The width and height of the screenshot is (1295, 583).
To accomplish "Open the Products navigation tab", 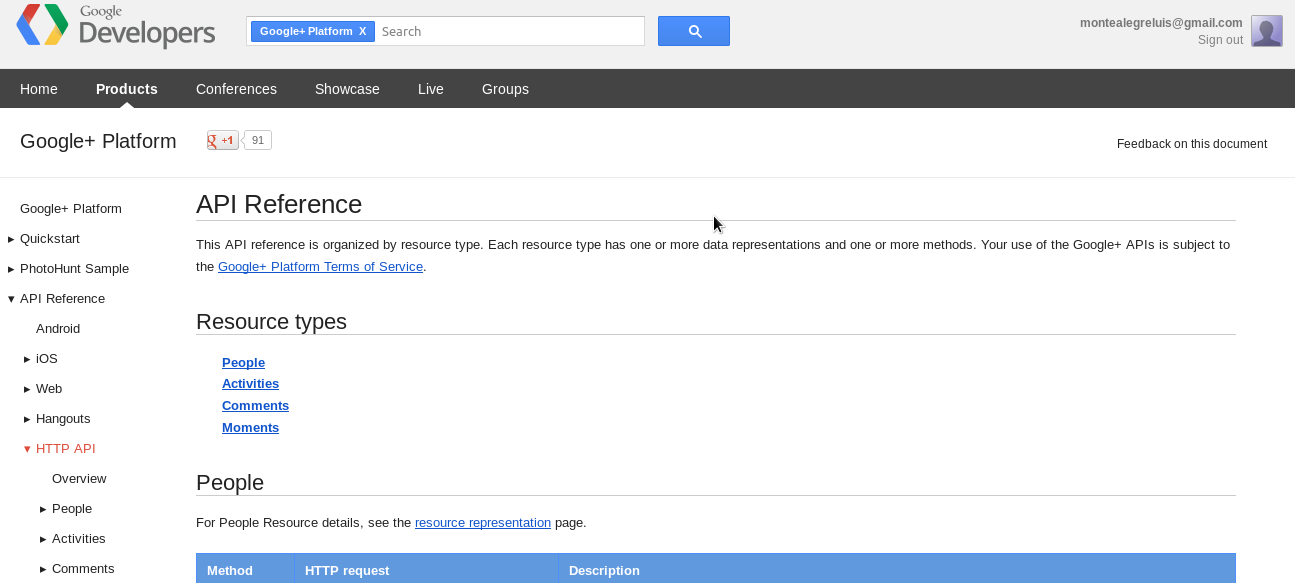I will 127,89.
